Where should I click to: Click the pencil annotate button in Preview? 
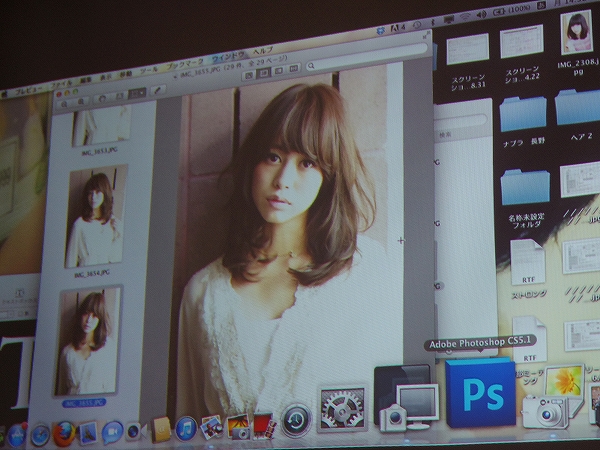pyautogui.click(x=158, y=90)
